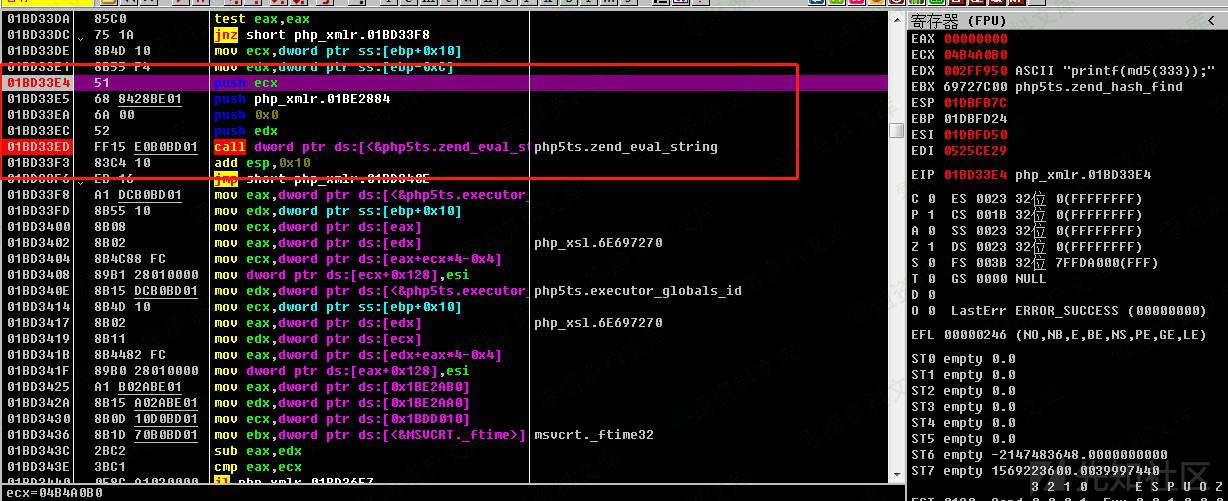The width and height of the screenshot is (1228, 501).
Task: Select hex bytes 'FF15 E0B0BD01'
Action: tap(146, 147)
